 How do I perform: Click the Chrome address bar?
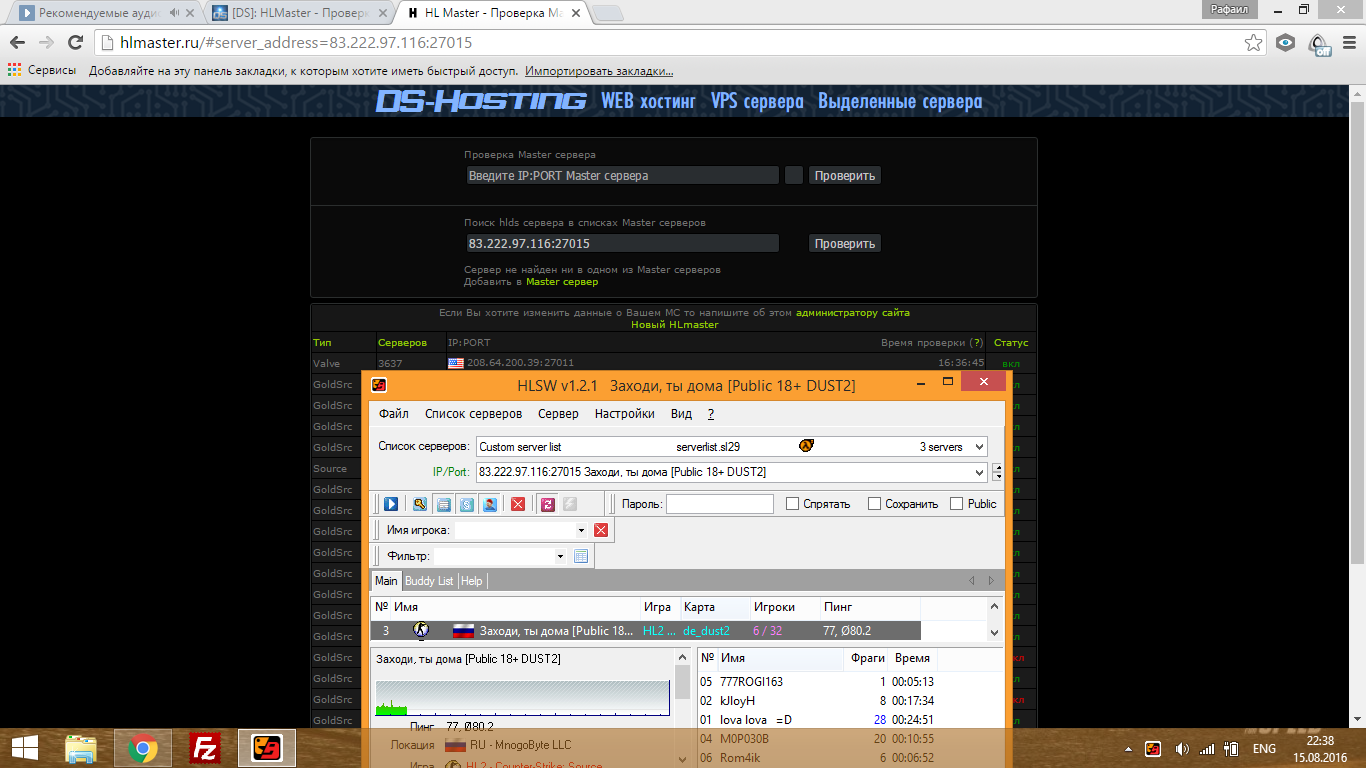click(670, 43)
